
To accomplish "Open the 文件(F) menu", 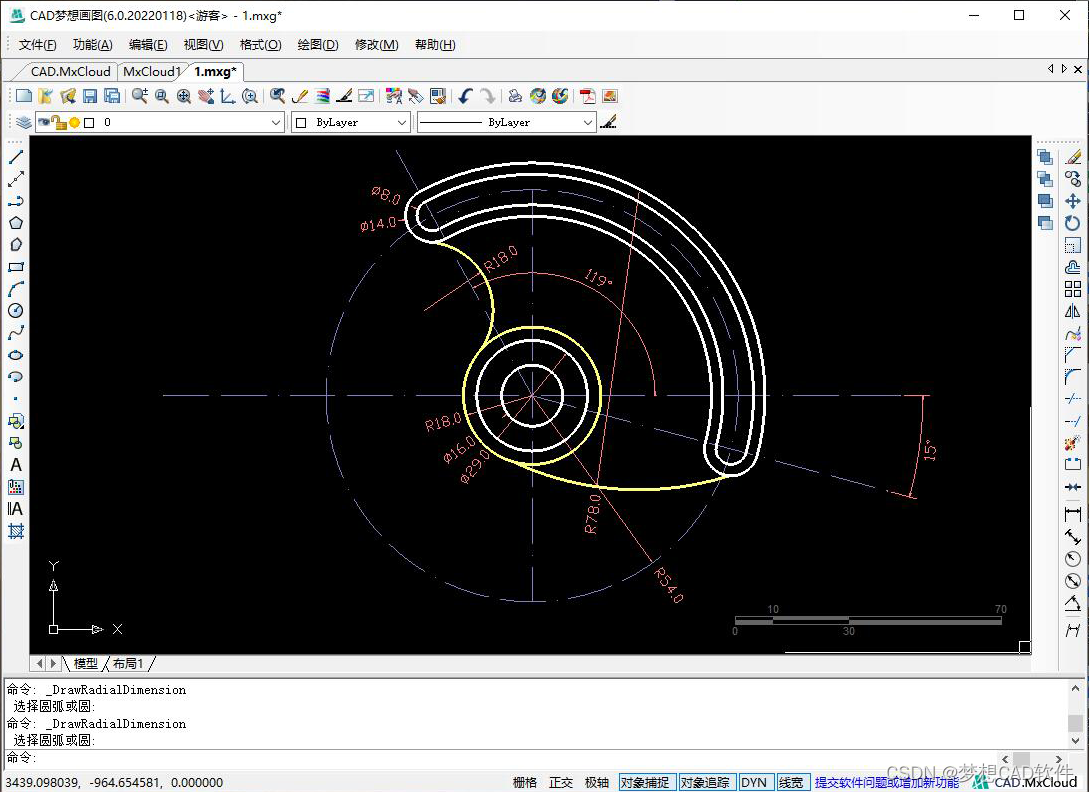I will pyautogui.click(x=38, y=44).
